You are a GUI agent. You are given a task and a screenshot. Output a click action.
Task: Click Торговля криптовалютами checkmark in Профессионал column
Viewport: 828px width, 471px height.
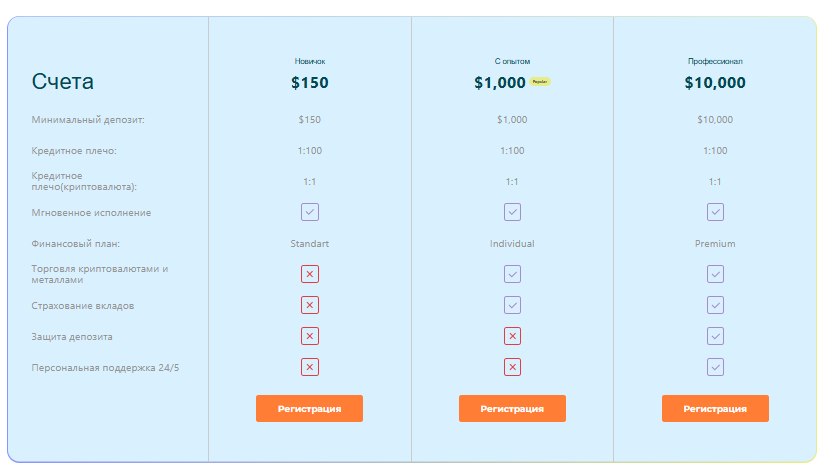(x=715, y=274)
